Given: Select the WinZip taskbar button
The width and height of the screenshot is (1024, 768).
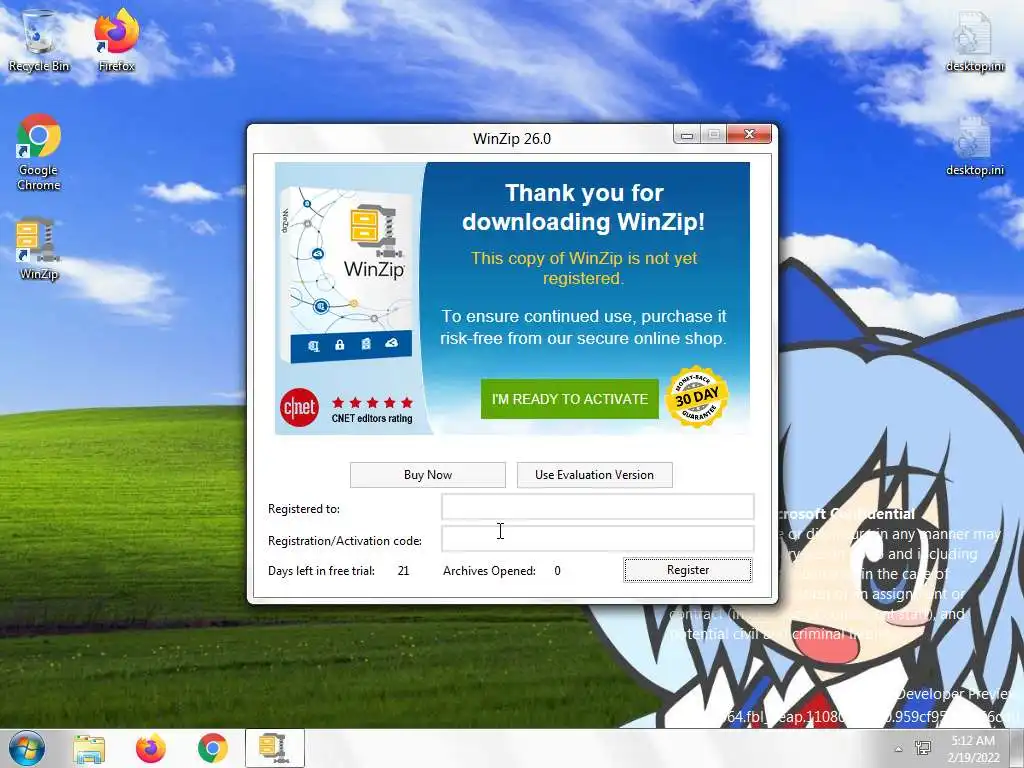Looking at the screenshot, I should tap(275, 748).
